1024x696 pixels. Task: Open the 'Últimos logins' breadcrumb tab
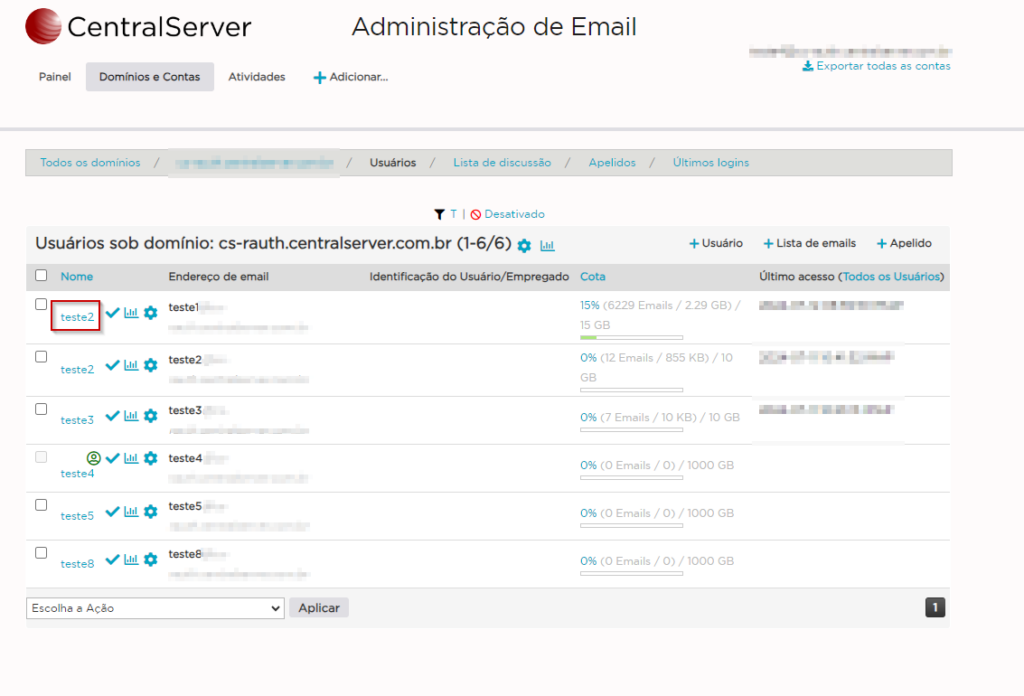tap(710, 162)
